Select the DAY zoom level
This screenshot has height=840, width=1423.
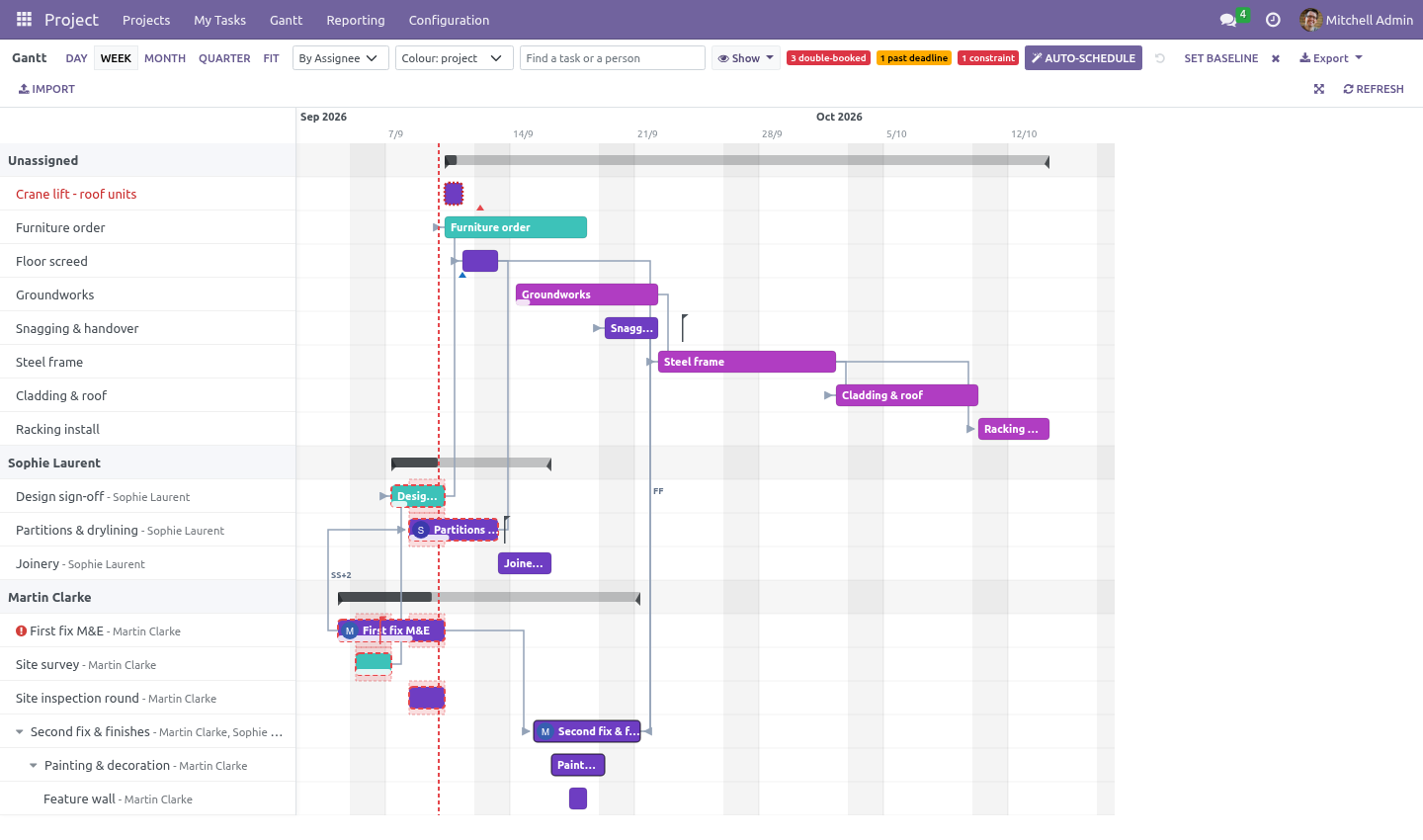(x=76, y=58)
